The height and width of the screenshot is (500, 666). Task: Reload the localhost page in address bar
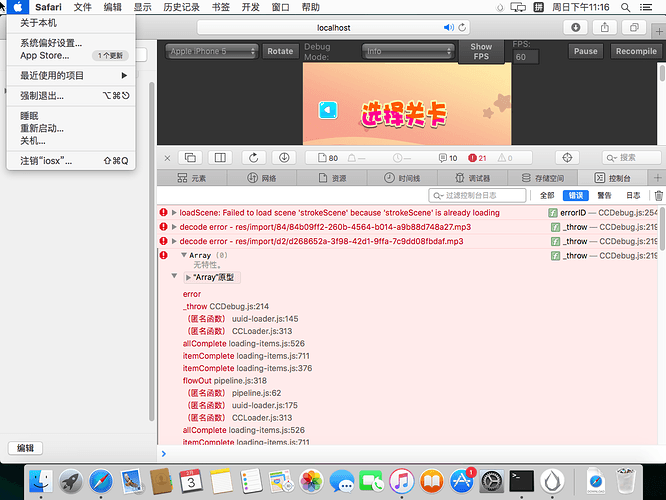click(462, 28)
